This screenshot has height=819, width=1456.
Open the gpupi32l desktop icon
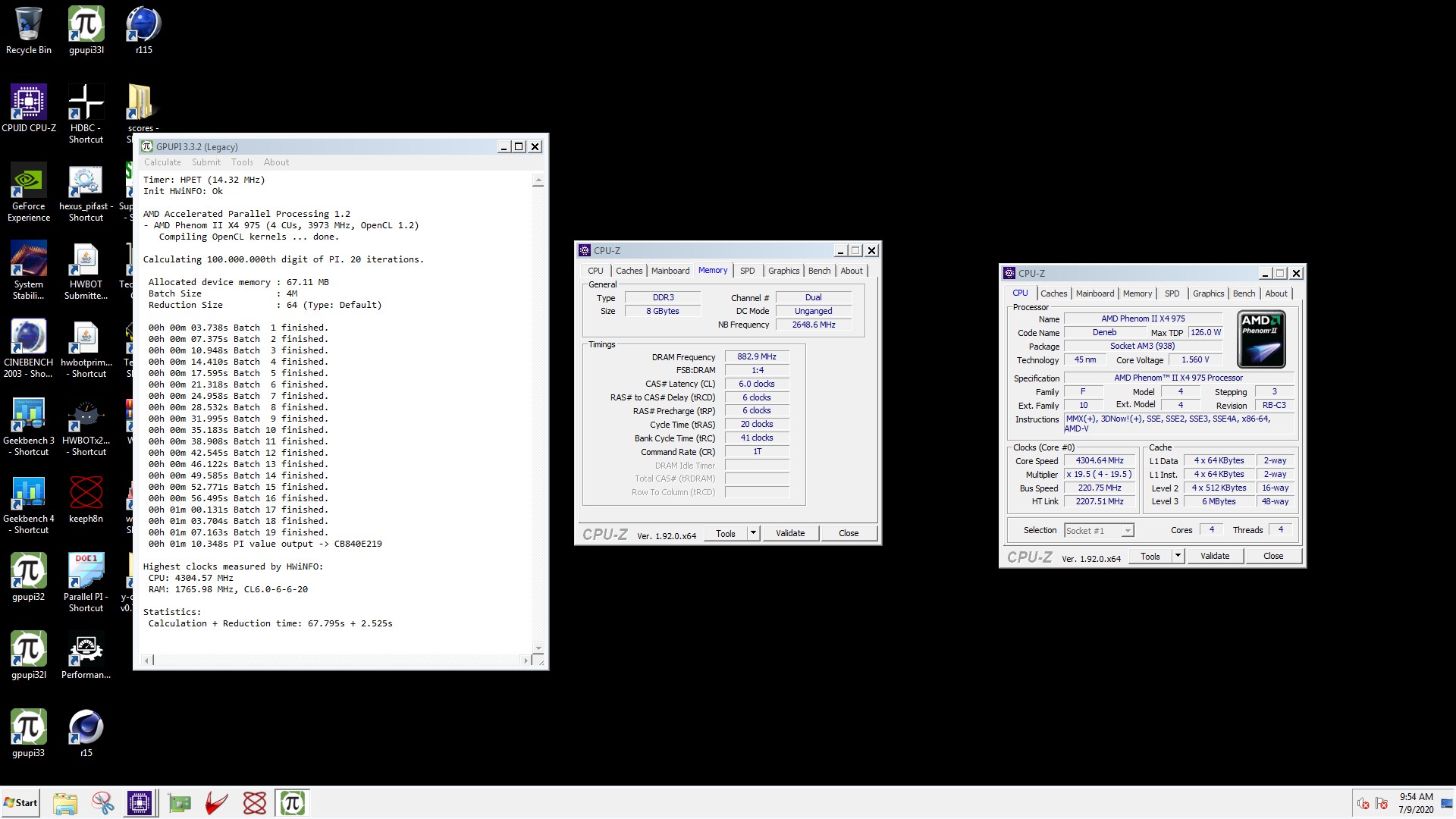pos(29,655)
